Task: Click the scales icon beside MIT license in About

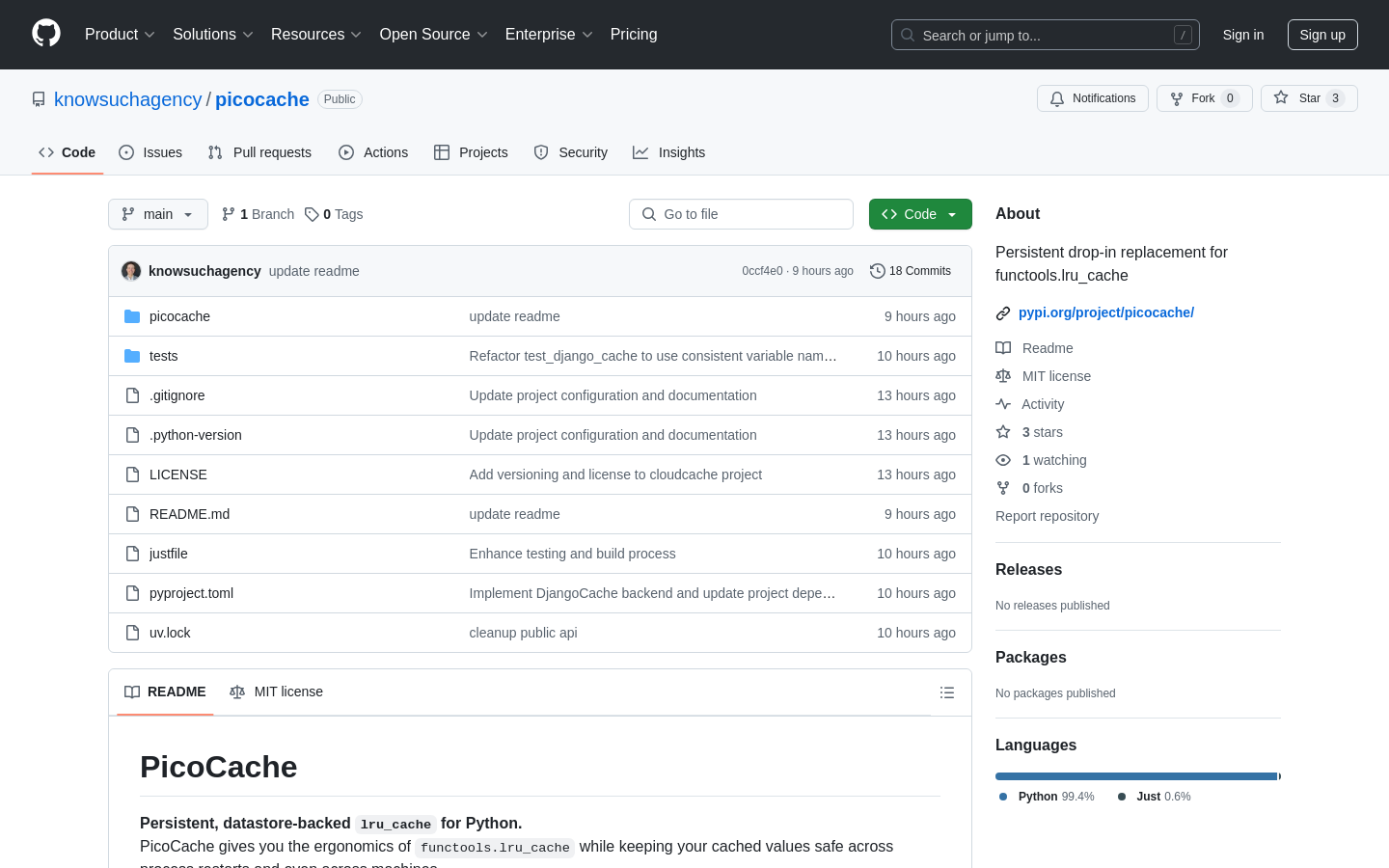Action: click(1003, 376)
